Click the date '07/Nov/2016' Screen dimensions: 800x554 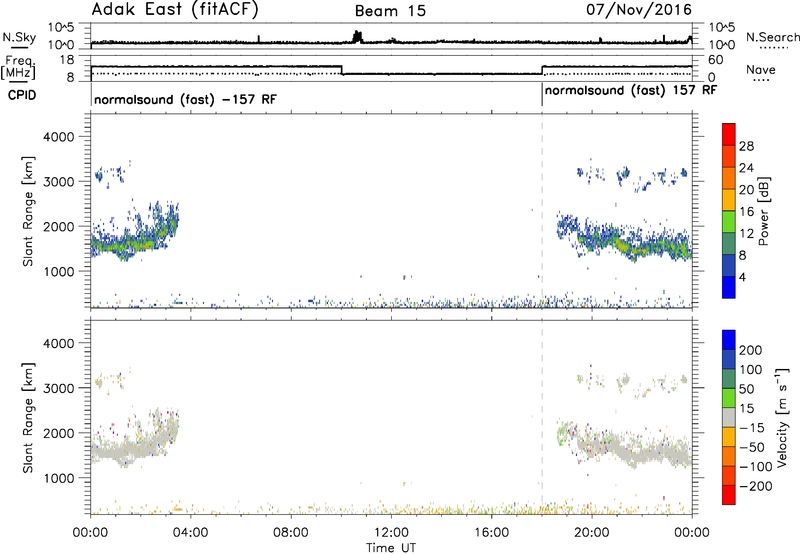tap(638, 9)
